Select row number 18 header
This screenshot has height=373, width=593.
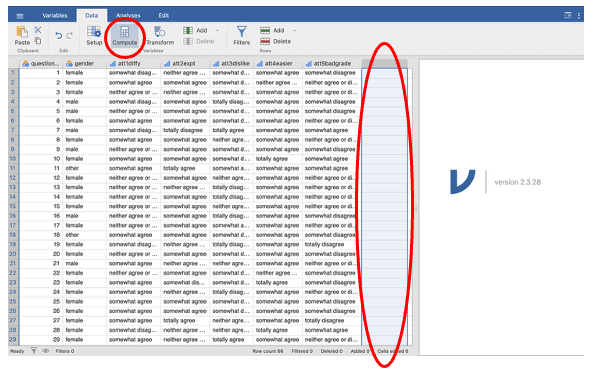coord(13,235)
